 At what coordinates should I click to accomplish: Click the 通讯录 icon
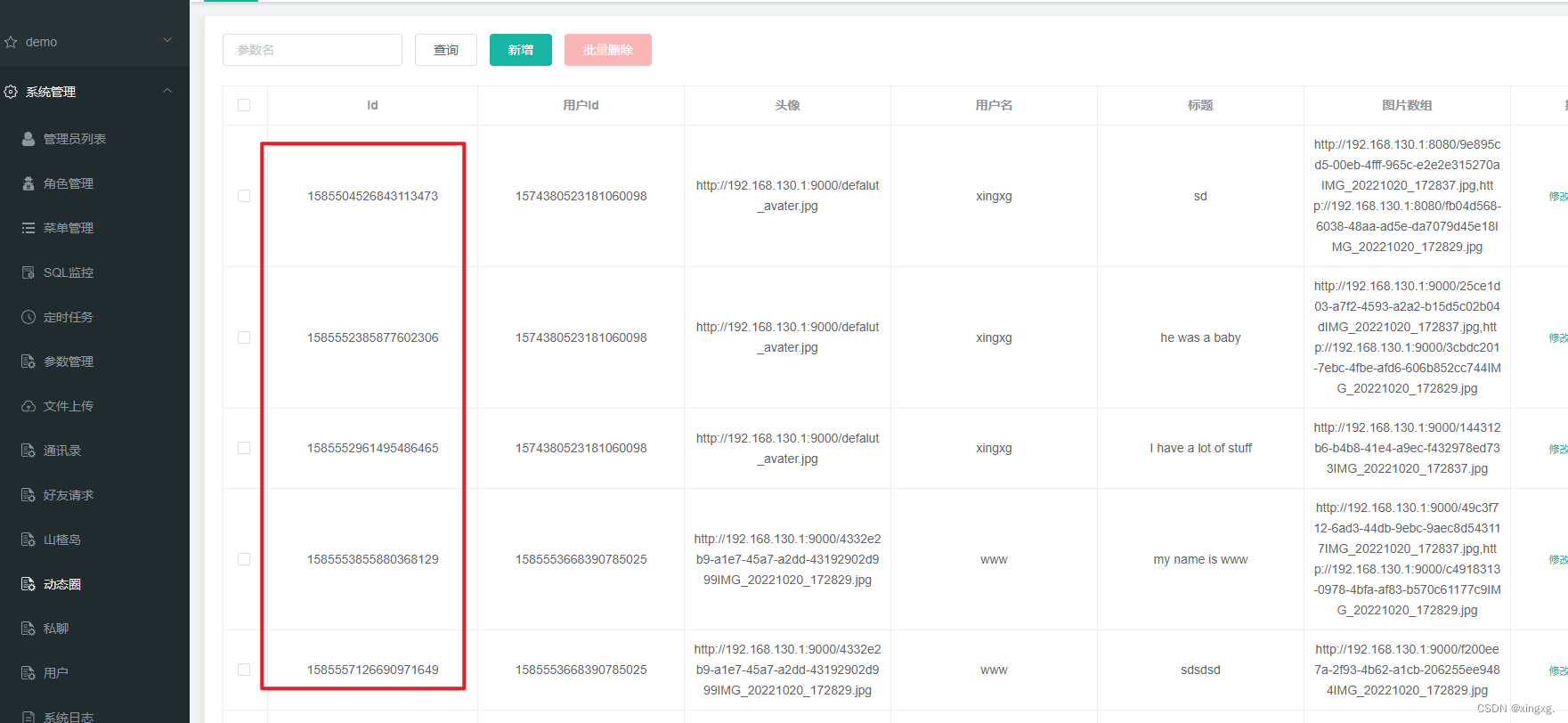click(x=28, y=451)
